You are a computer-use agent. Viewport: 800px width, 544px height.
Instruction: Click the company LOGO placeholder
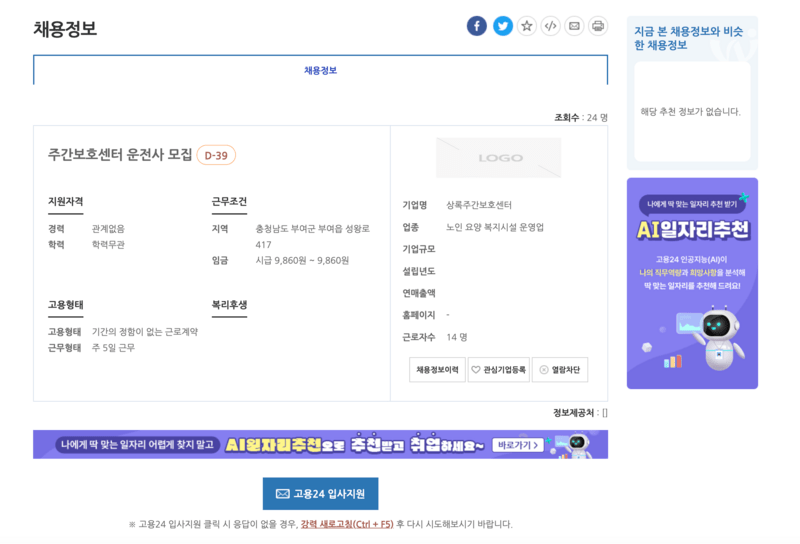[x=498, y=158]
